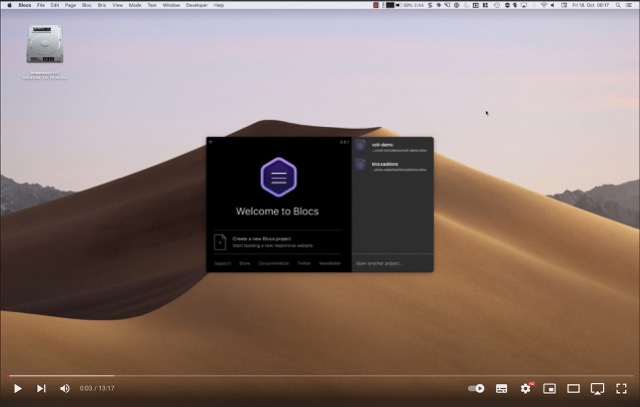Image resolution: width=640 pixels, height=407 pixels.
Task: Open the Newsletter link
Action: click(x=330, y=263)
